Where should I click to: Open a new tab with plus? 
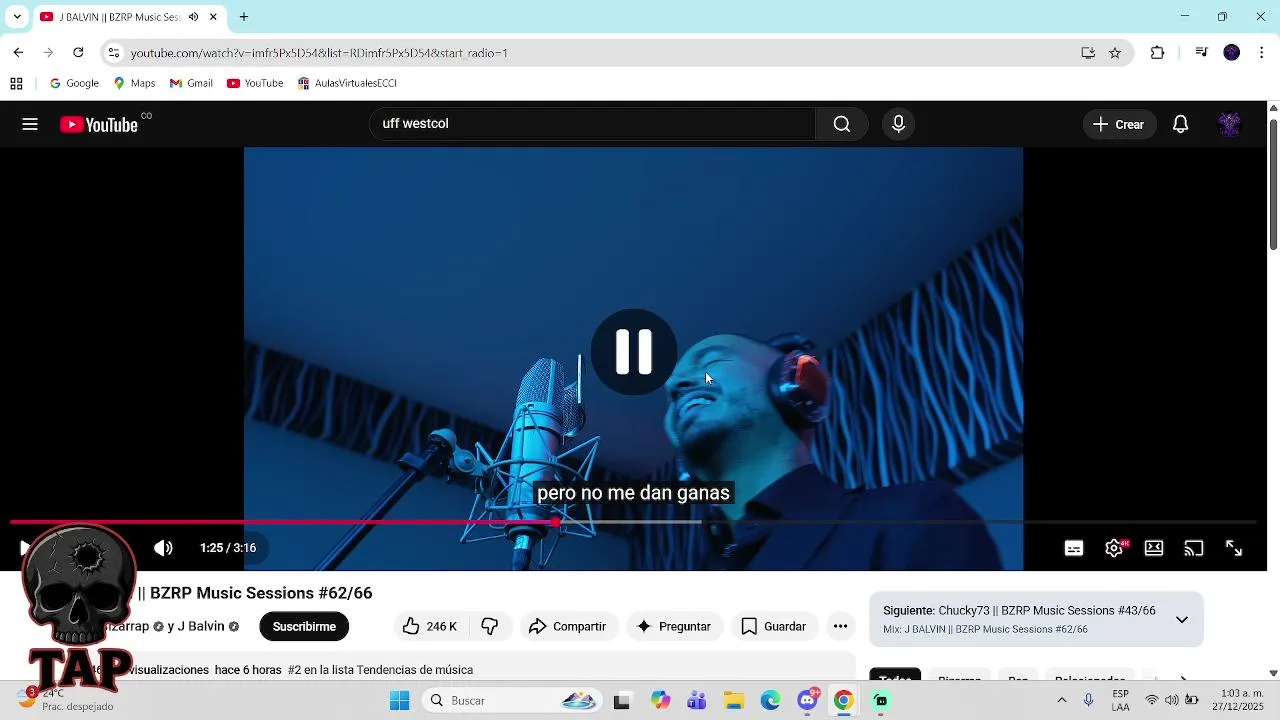243,17
